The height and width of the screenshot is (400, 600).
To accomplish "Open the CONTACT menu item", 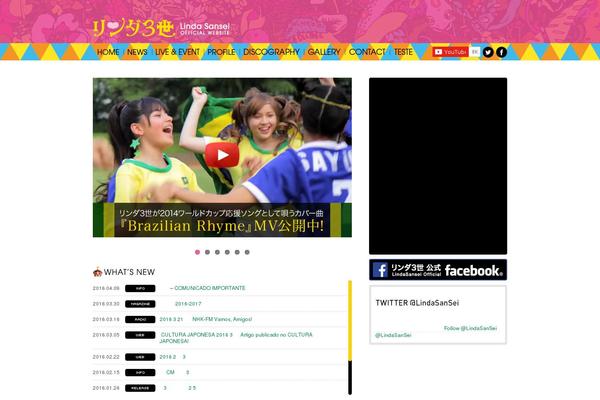I will [x=367, y=52].
